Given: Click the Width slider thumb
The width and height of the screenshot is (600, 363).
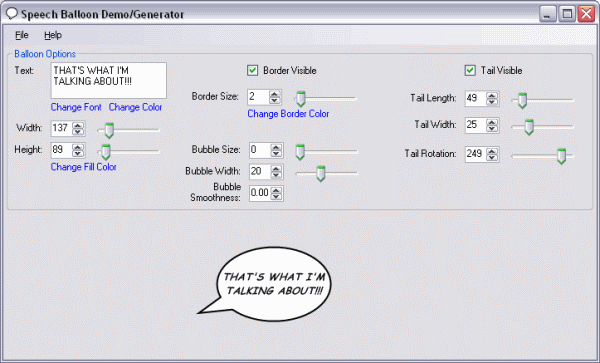Looking at the screenshot, I should (109, 130).
